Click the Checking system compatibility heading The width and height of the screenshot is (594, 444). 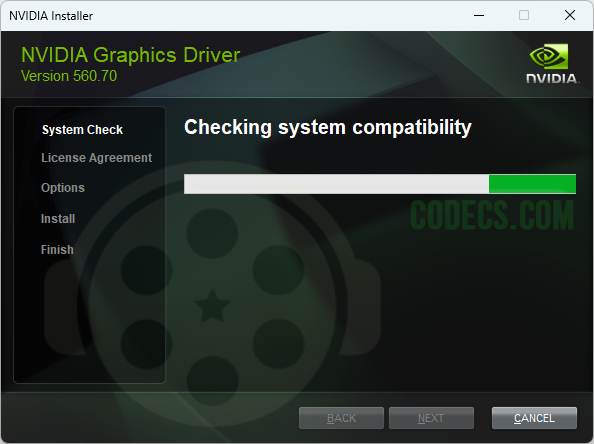[x=328, y=127]
